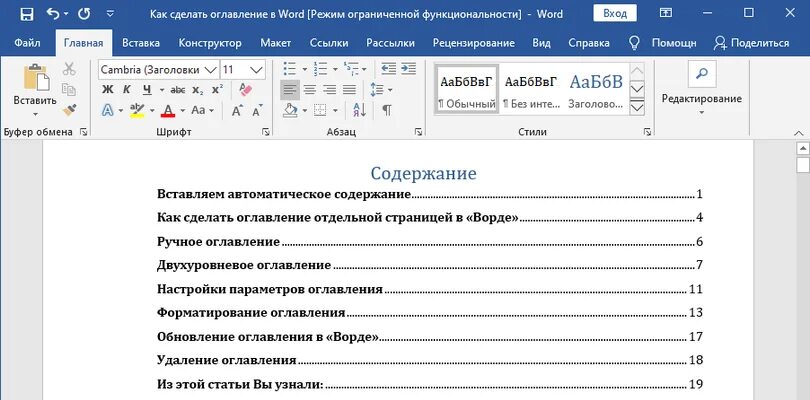Select the Обычный style
810x400 pixels.
(x=466, y=89)
